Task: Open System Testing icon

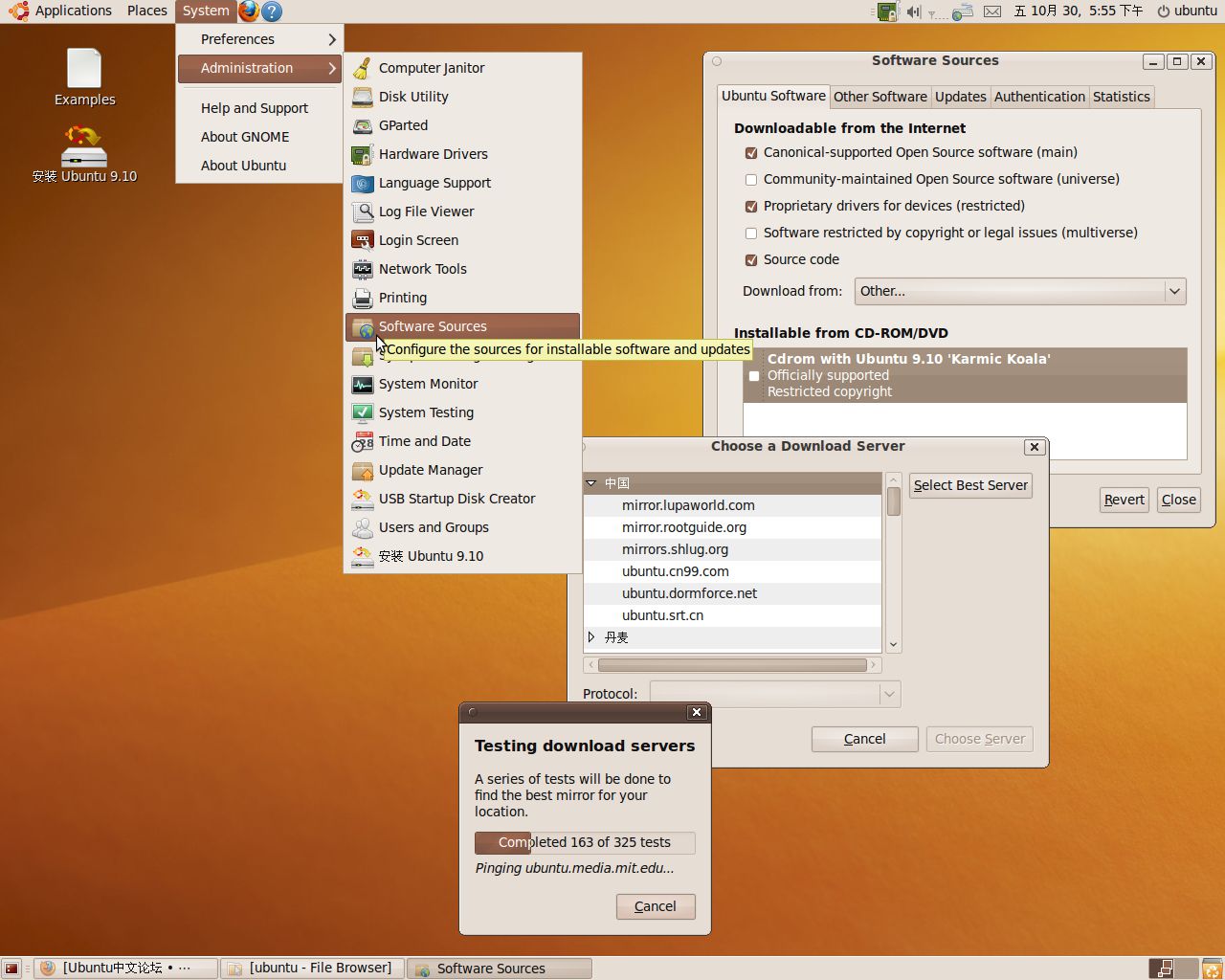Action: click(363, 412)
